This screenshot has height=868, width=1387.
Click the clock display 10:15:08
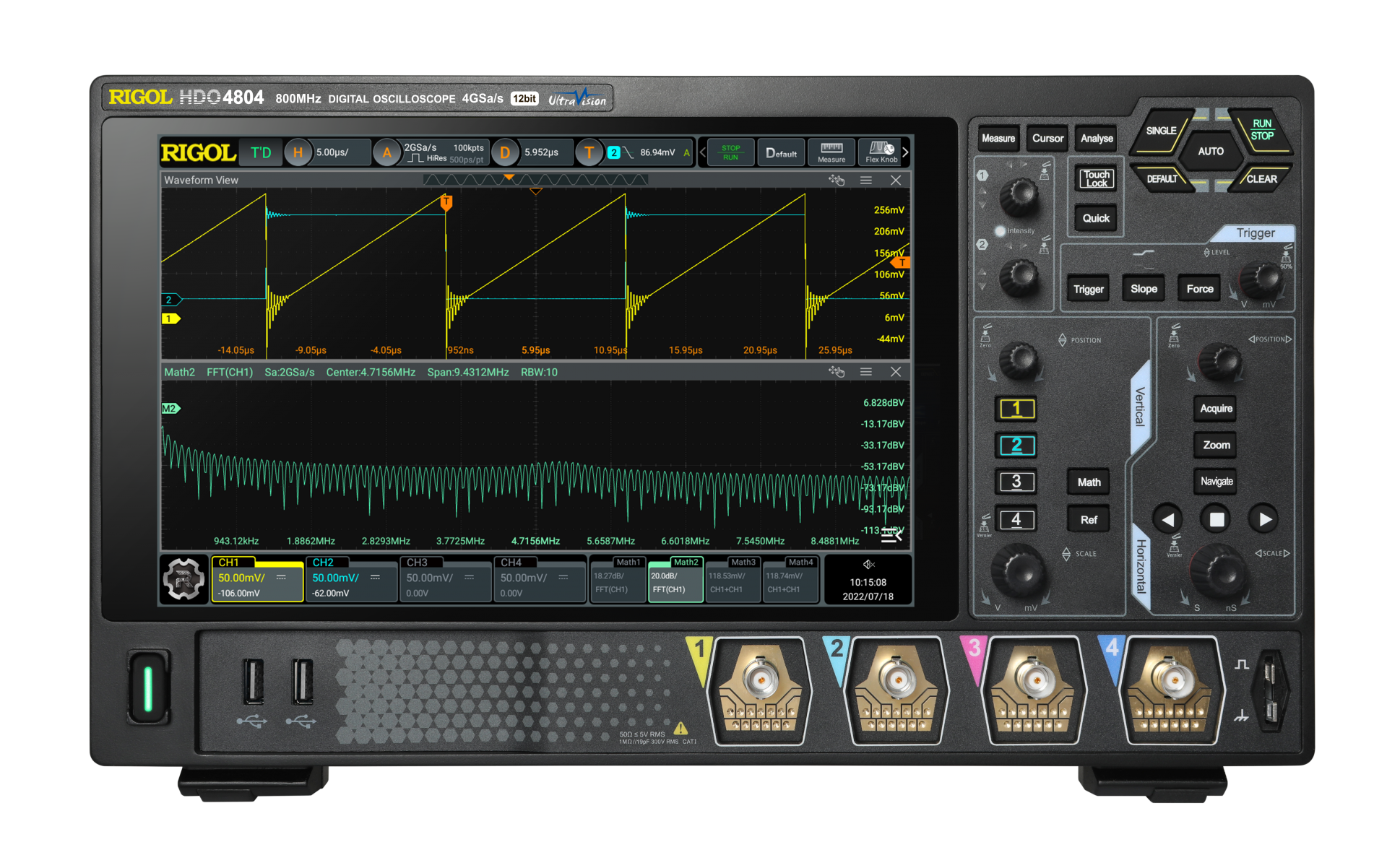coord(868,582)
